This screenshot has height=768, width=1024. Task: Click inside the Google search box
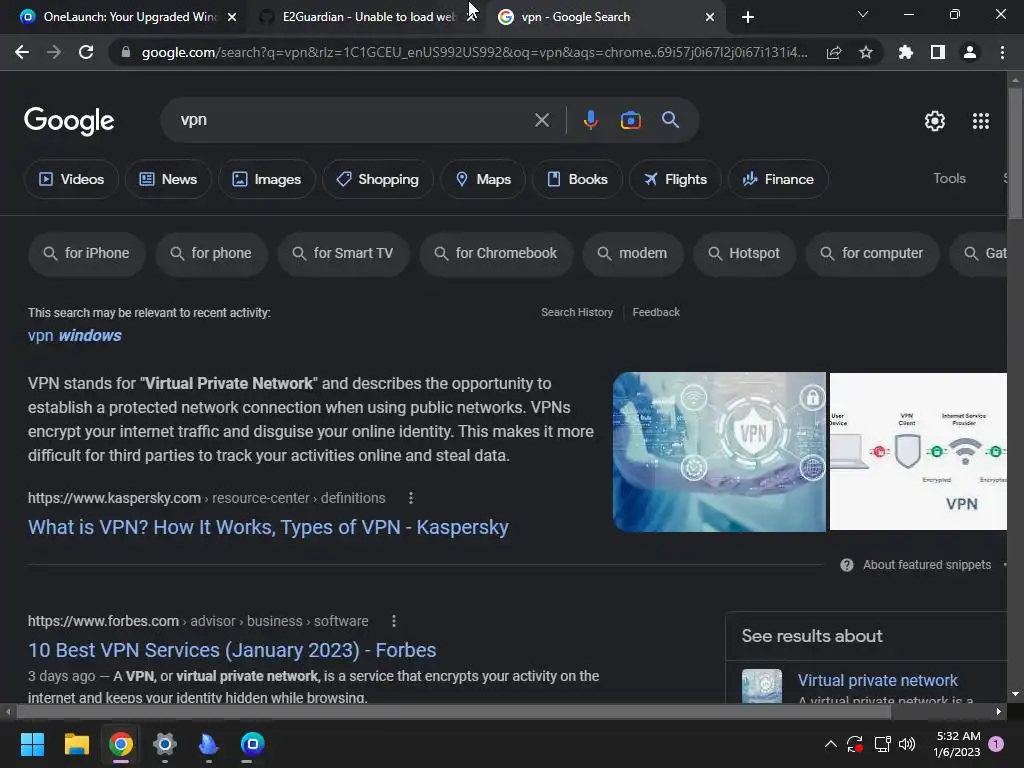(353, 120)
